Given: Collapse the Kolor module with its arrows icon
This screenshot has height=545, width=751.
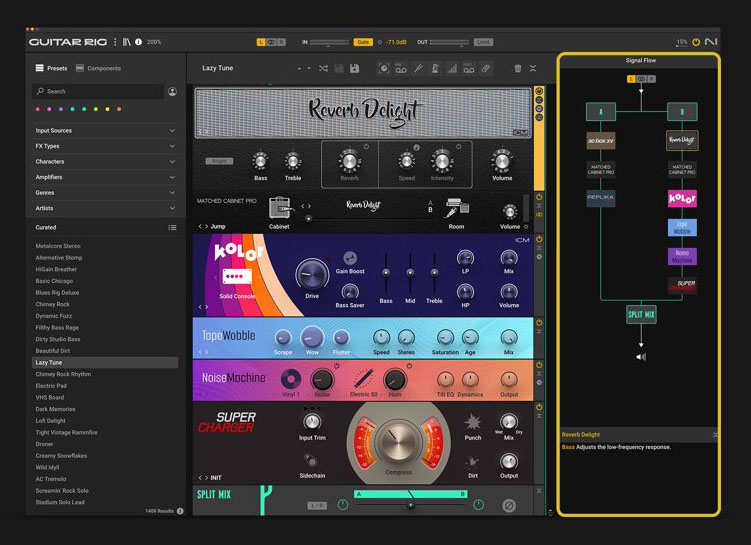Looking at the screenshot, I should 539,248.
